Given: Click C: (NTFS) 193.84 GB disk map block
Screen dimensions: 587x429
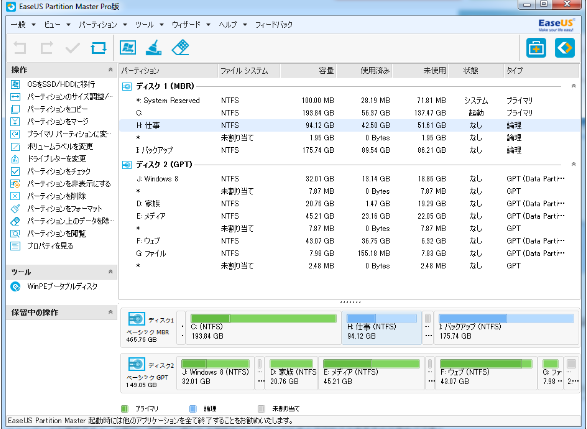Looking at the screenshot, I should (x=264, y=328).
